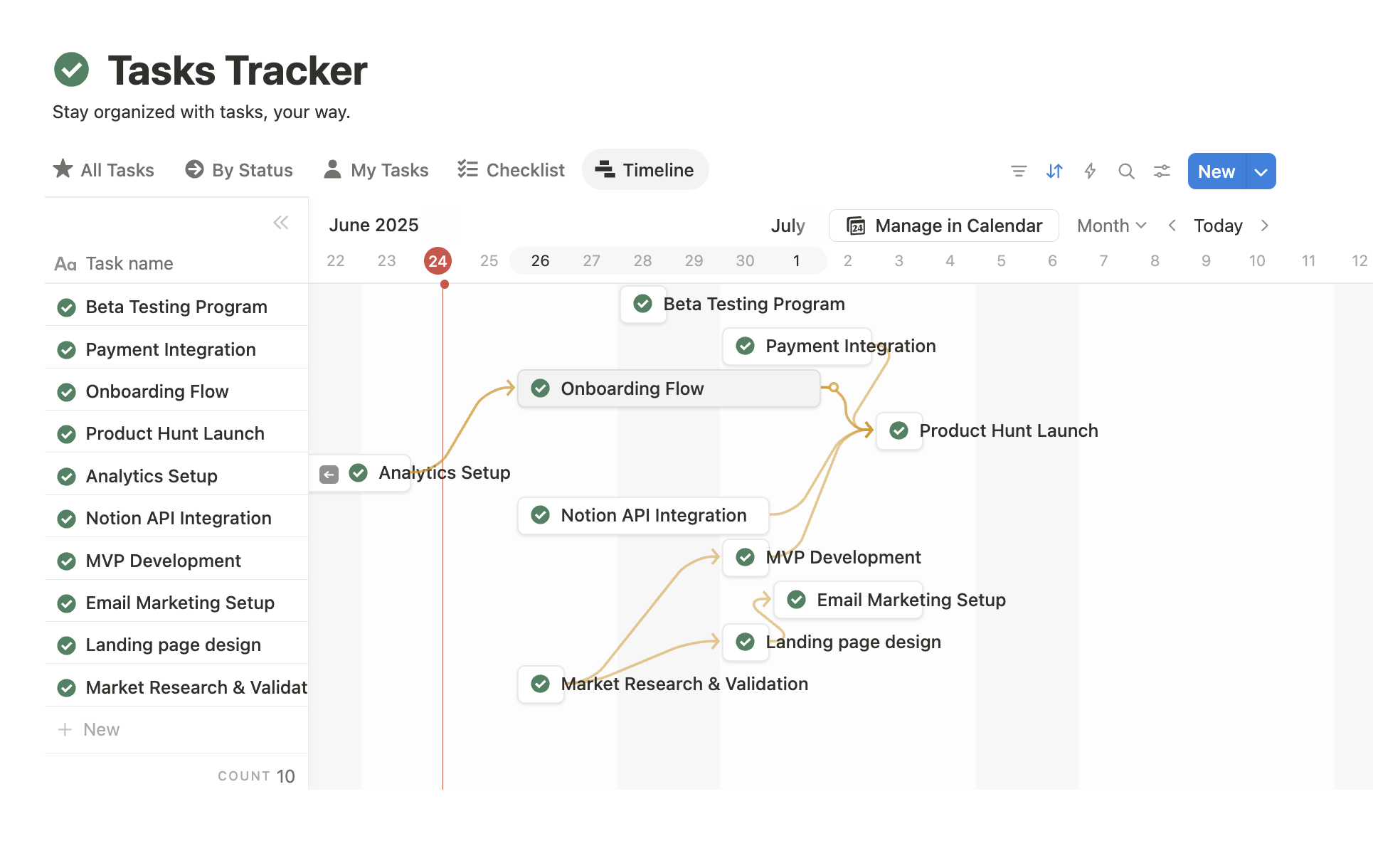Toggle Product Hunt Launch status in task list
Screen dimensions: 1373x868
(67, 434)
